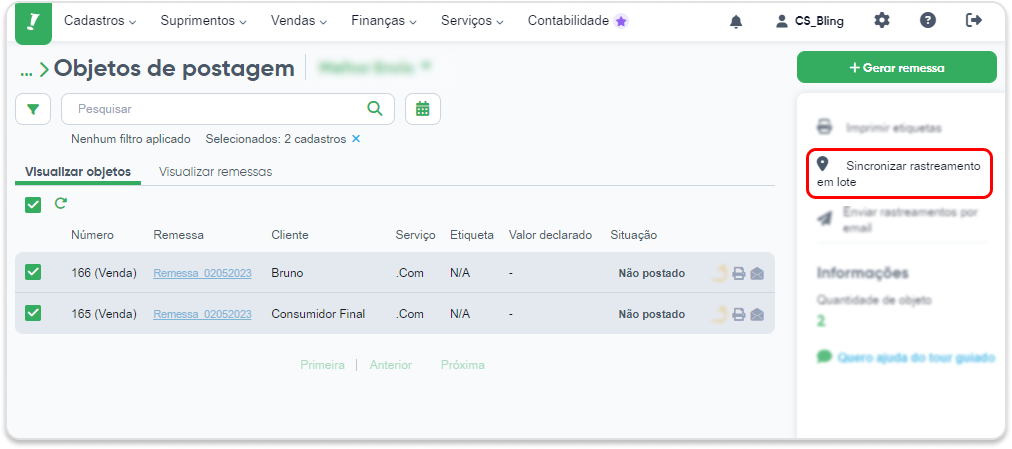
Task: Click the Serviço column header
Action: [x=416, y=235]
